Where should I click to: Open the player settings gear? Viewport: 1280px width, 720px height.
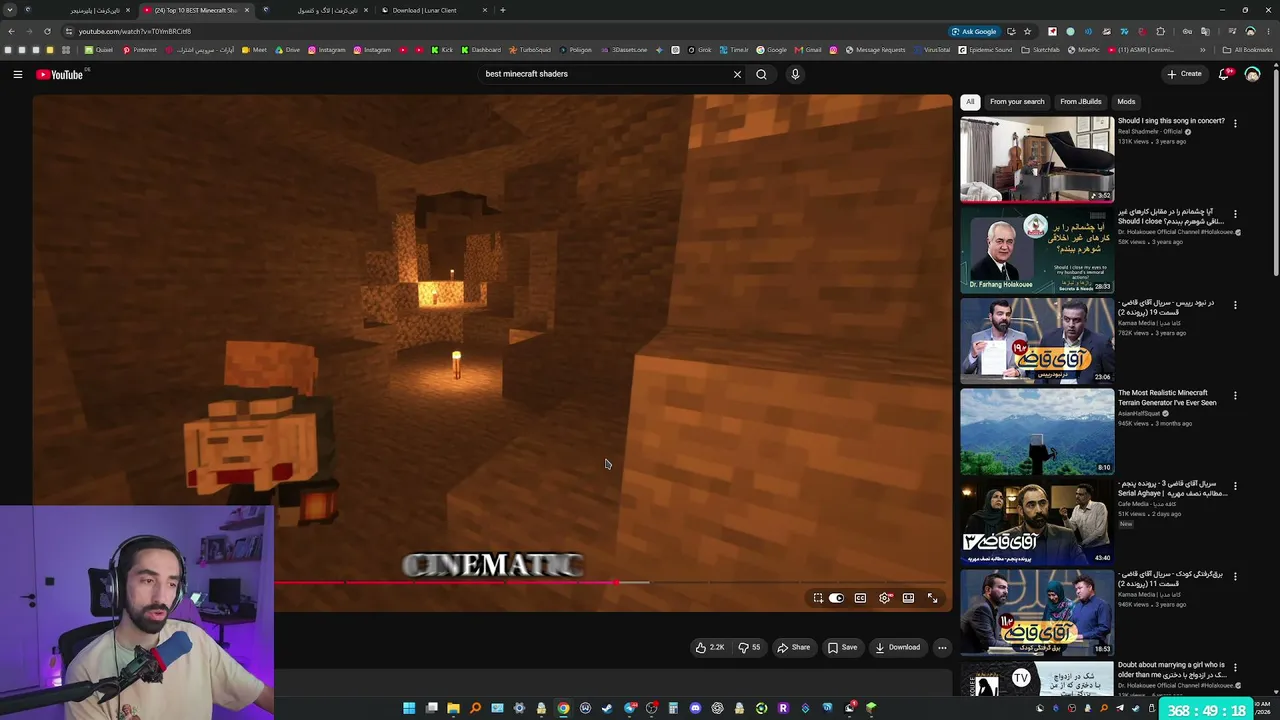click(x=885, y=598)
